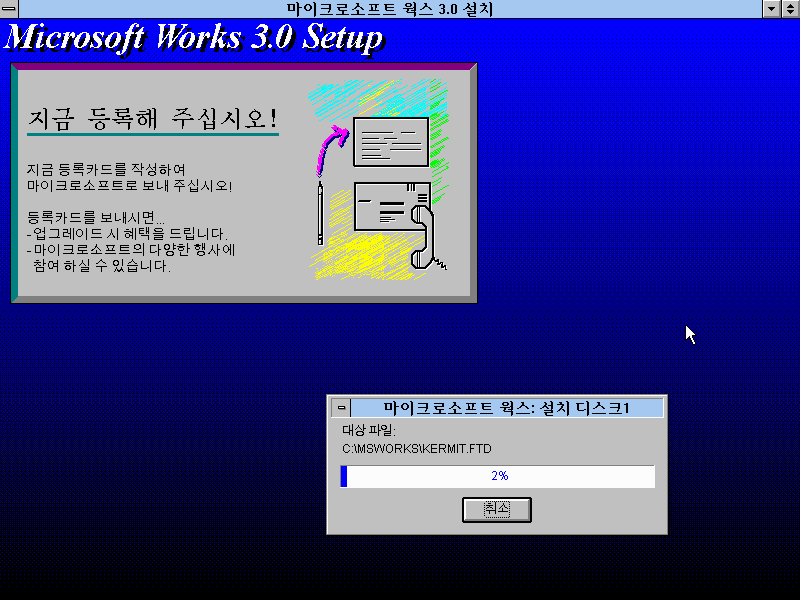Viewport: 800px width, 600px height.
Task: Click the registration card illustration with magenta arrow
Action: pyautogui.click(x=391, y=142)
